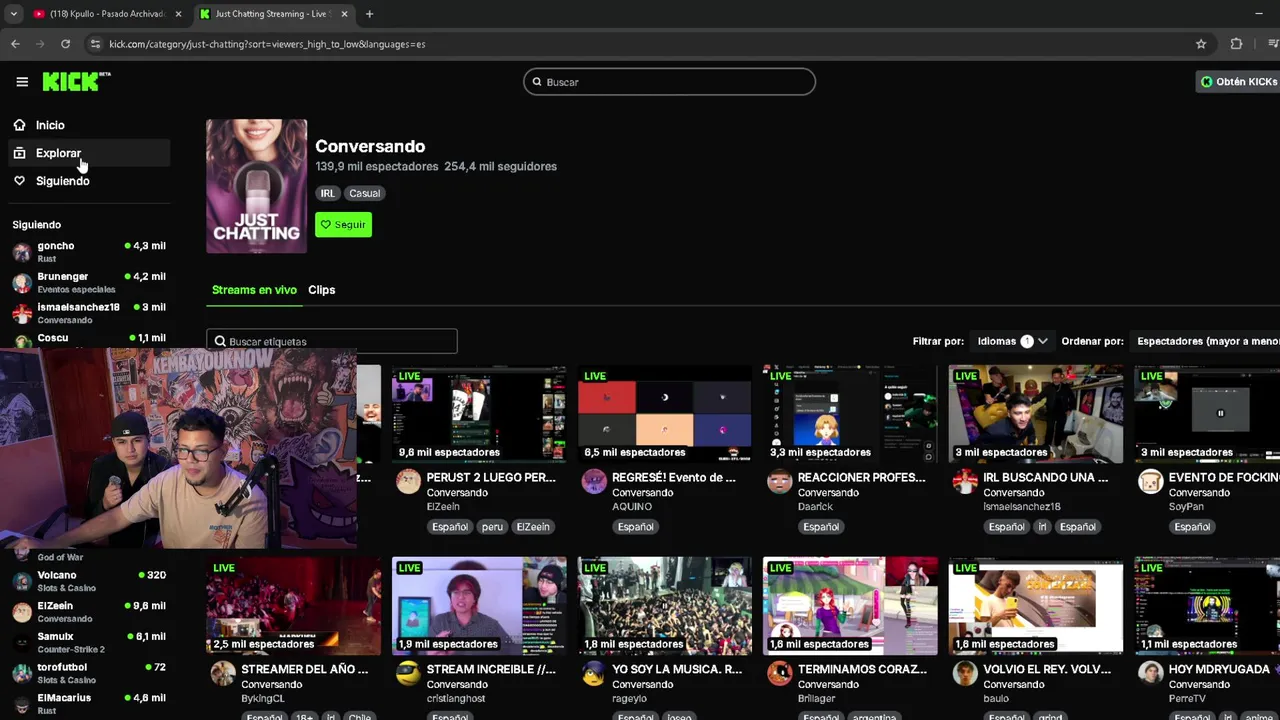1280x720 pixels.
Task: Click Daarick streamer avatar
Action: pos(780,482)
